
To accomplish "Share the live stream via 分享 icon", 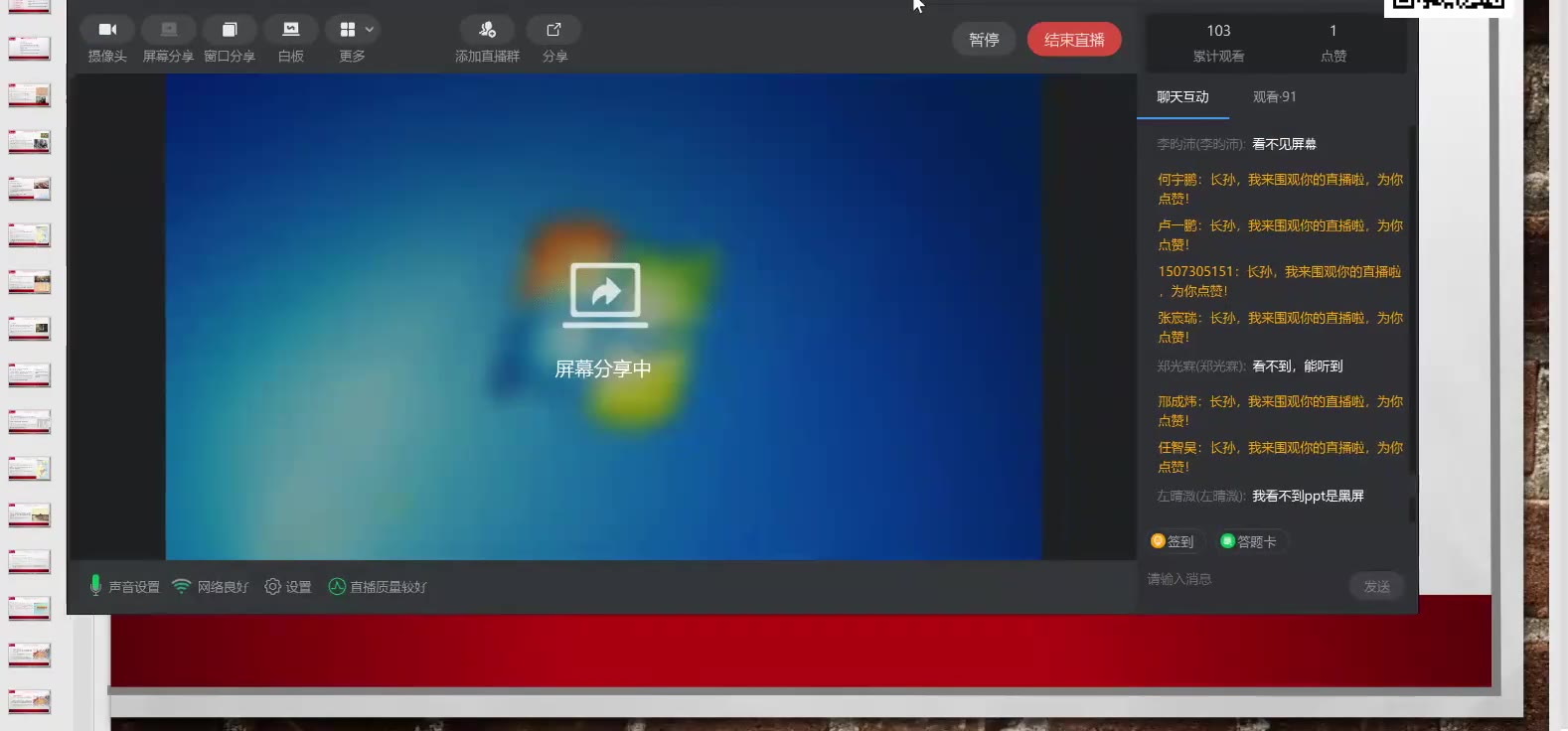I will [554, 41].
